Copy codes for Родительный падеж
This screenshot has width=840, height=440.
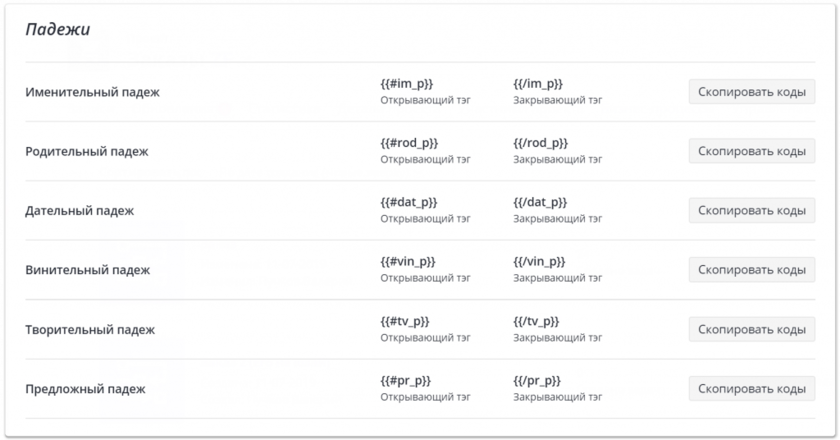(751, 151)
